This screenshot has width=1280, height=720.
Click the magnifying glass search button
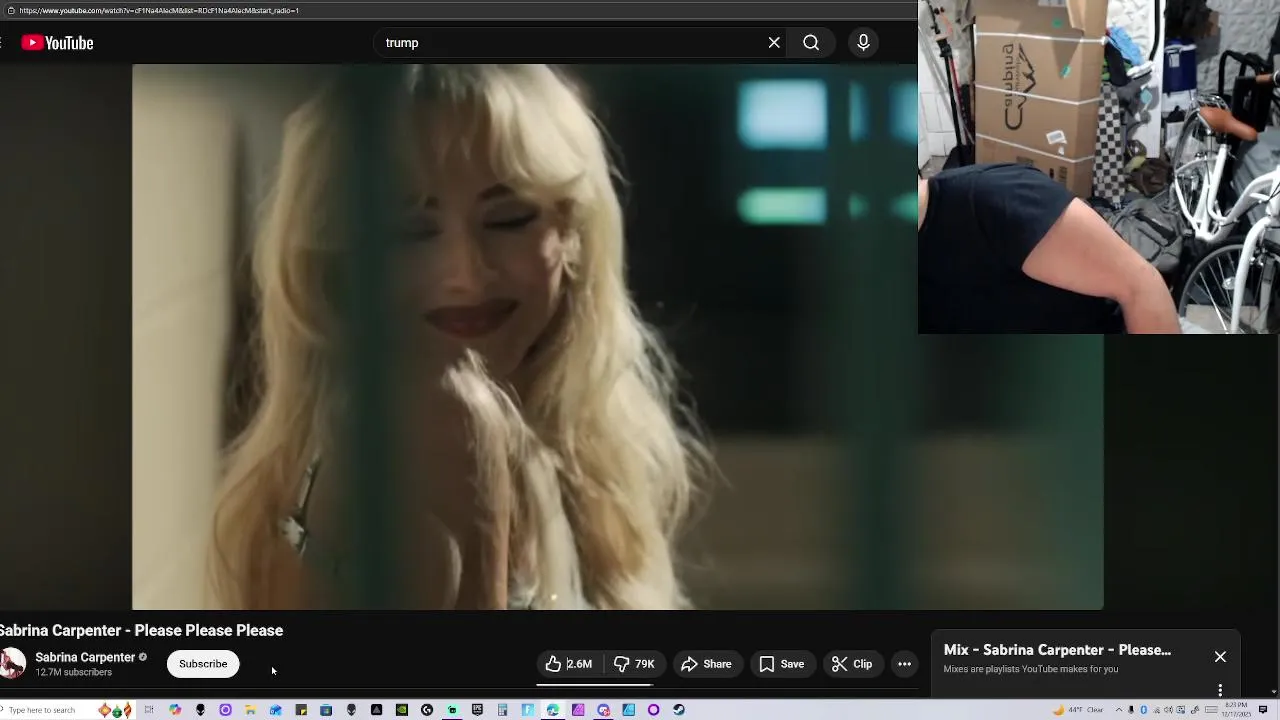pos(811,43)
